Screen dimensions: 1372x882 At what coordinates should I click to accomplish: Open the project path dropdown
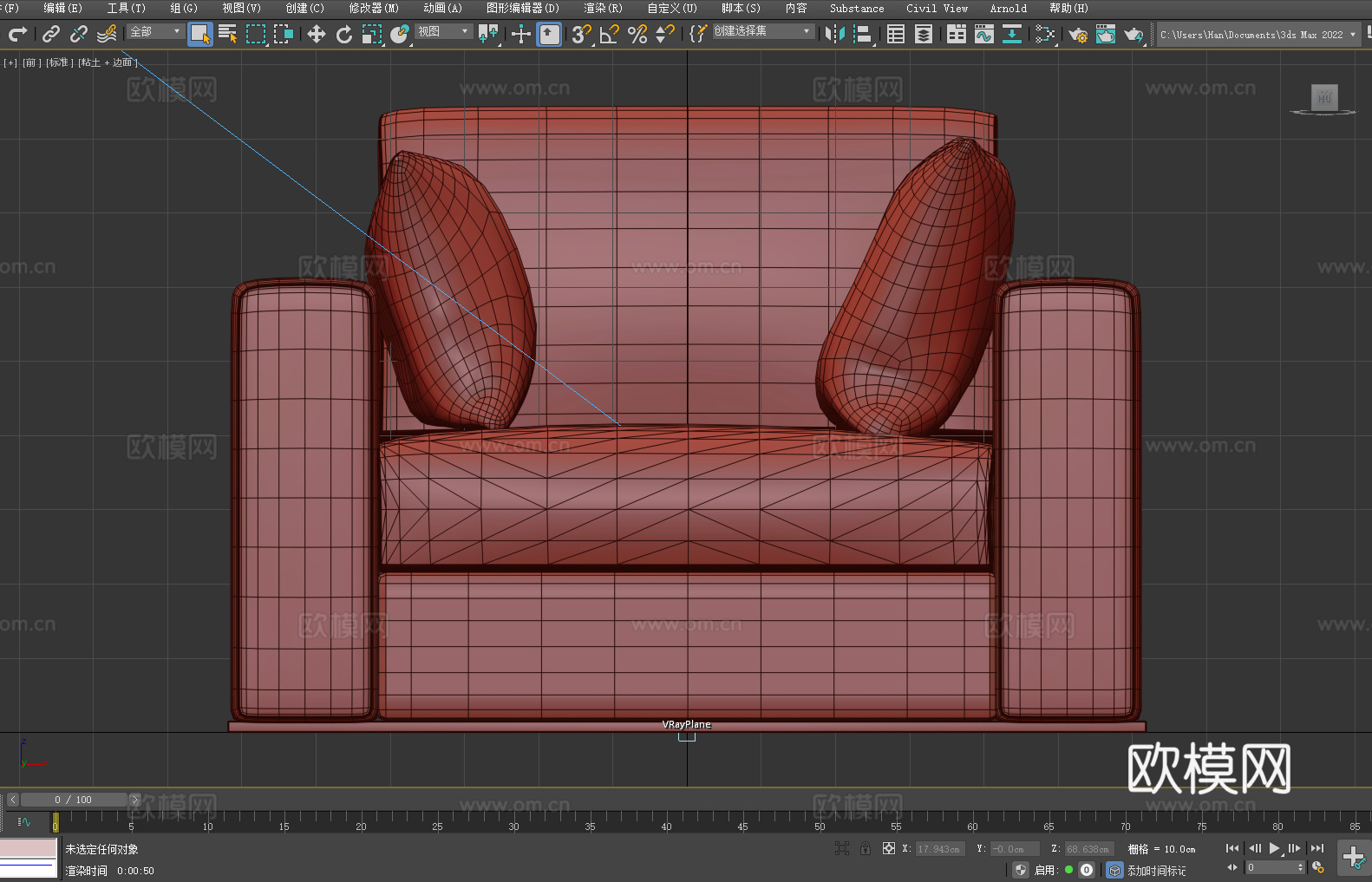tap(1258, 35)
